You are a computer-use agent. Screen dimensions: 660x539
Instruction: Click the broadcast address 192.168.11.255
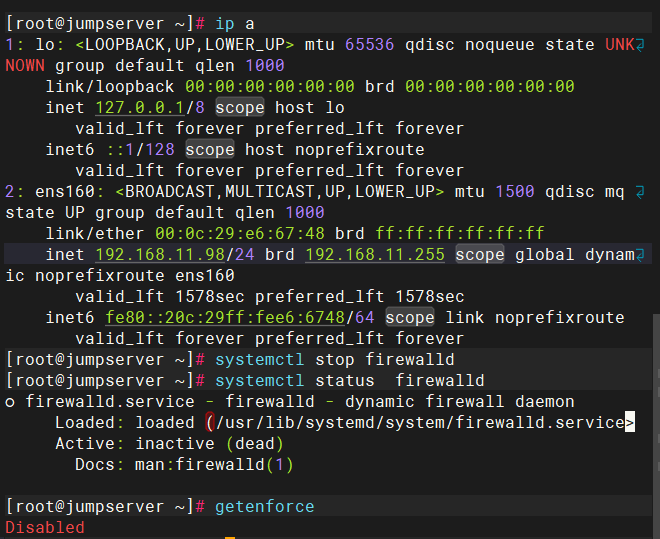coord(375,255)
